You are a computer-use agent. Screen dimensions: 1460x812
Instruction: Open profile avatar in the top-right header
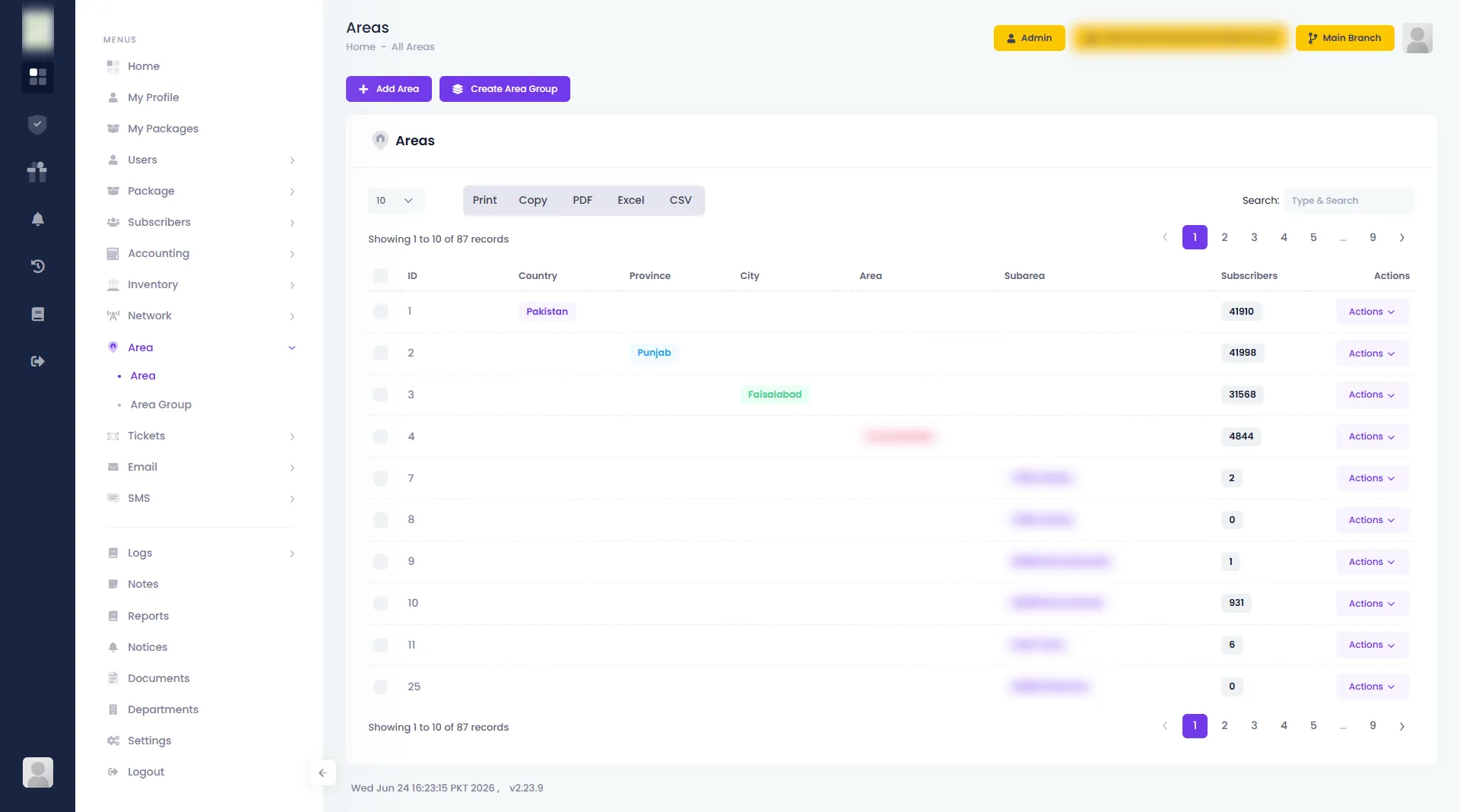pos(1417,38)
